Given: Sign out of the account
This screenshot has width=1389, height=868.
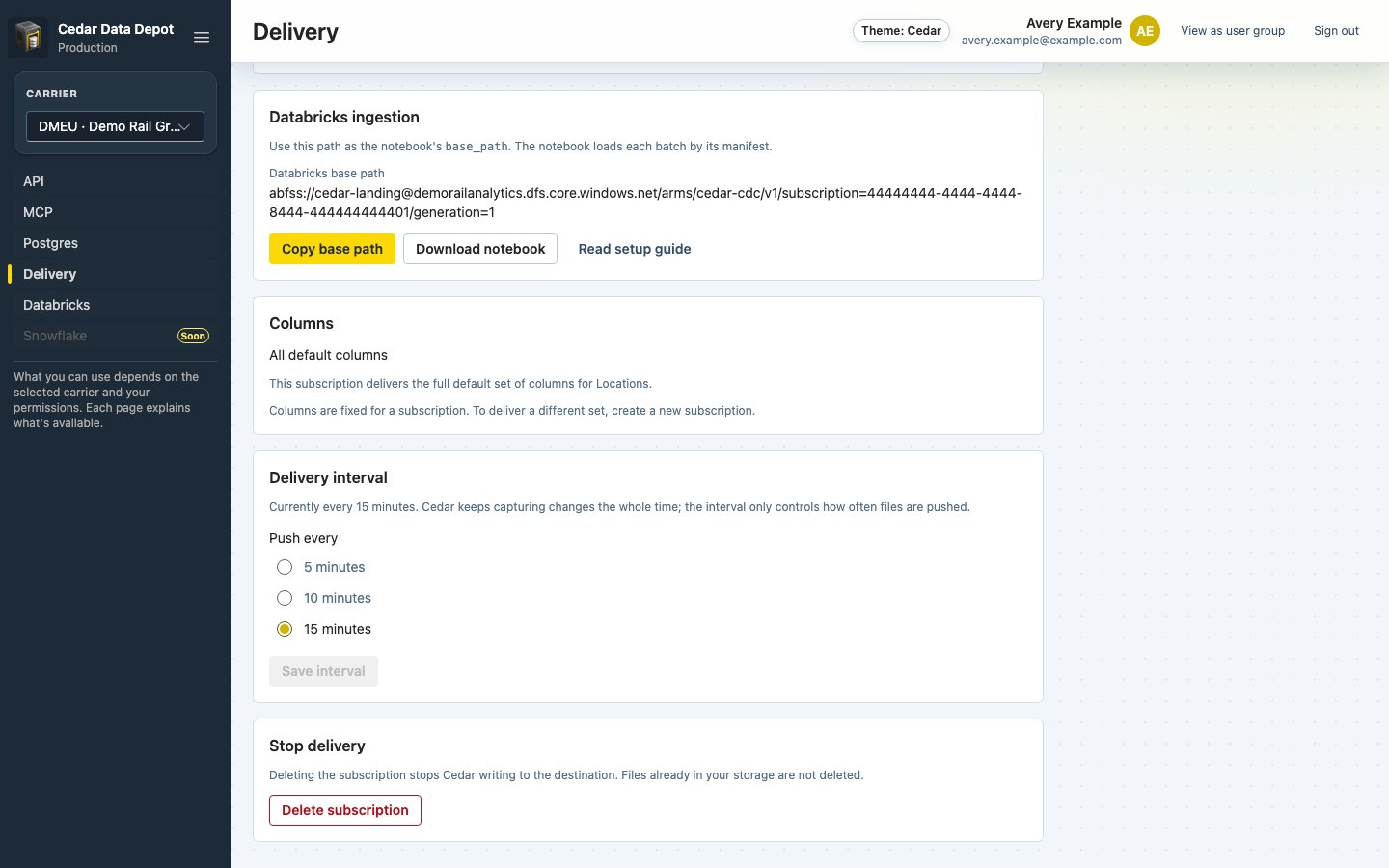Looking at the screenshot, I should click(x=1336, y=31).
